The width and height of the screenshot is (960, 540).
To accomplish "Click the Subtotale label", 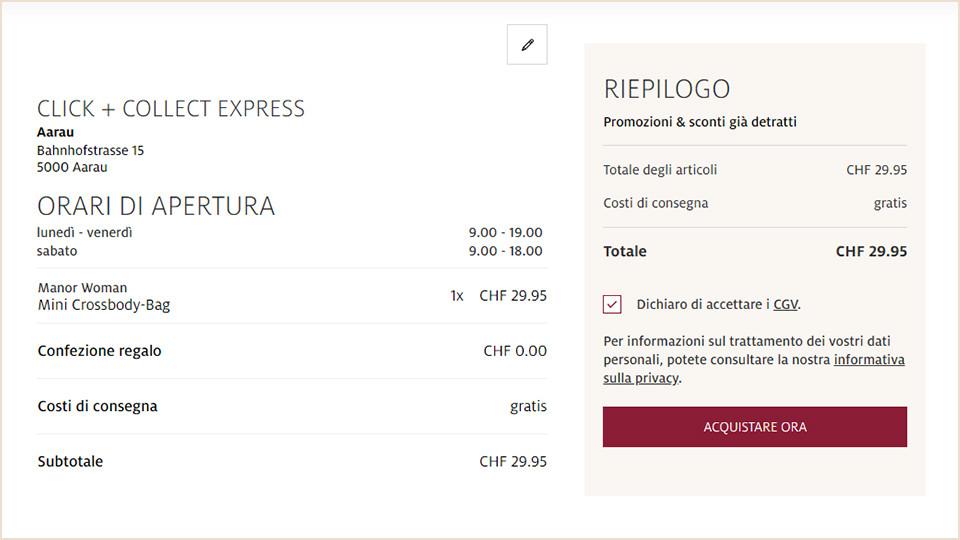I will 70,462.
